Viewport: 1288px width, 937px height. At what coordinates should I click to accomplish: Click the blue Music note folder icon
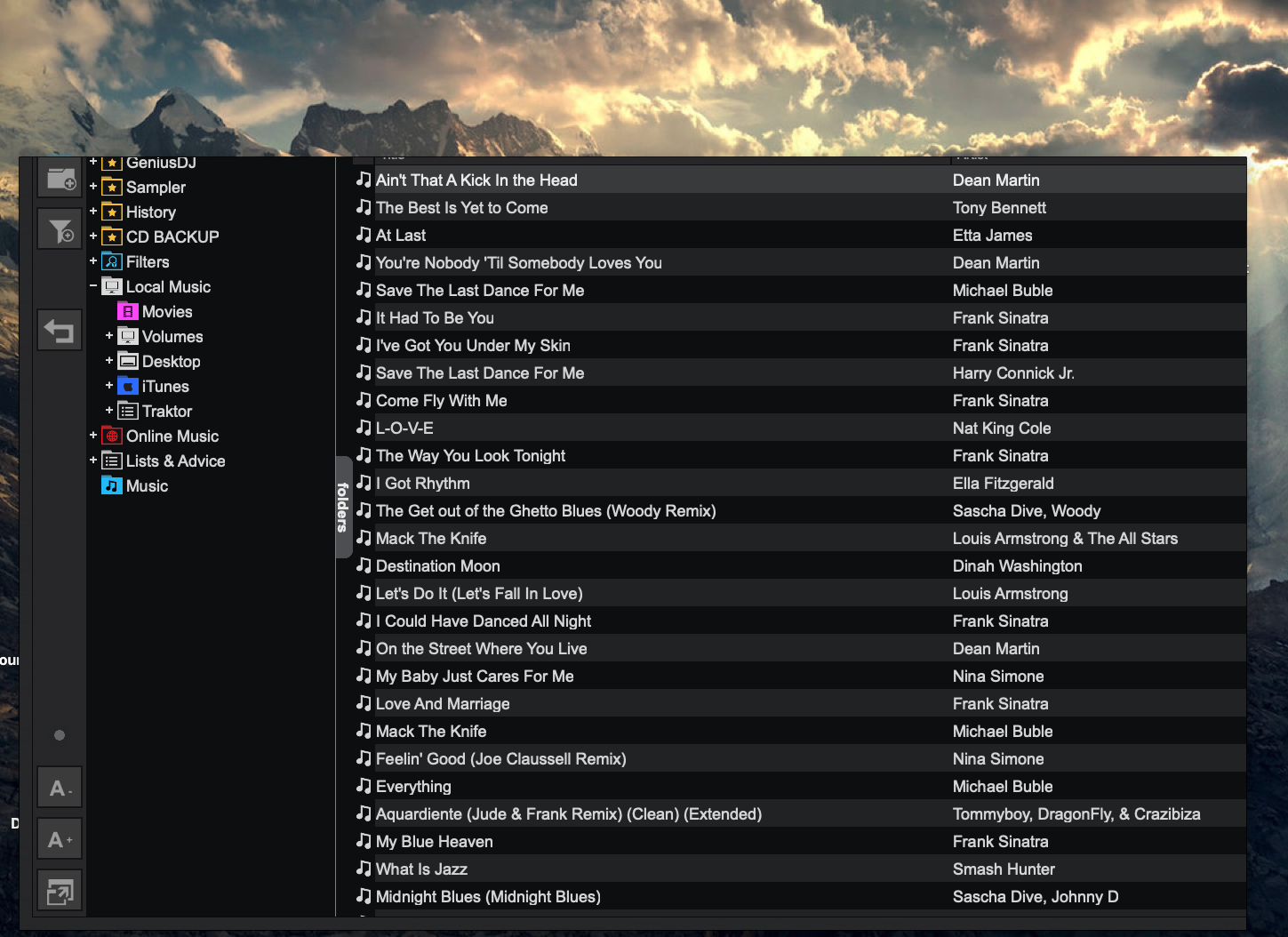(x=112, y=485)
